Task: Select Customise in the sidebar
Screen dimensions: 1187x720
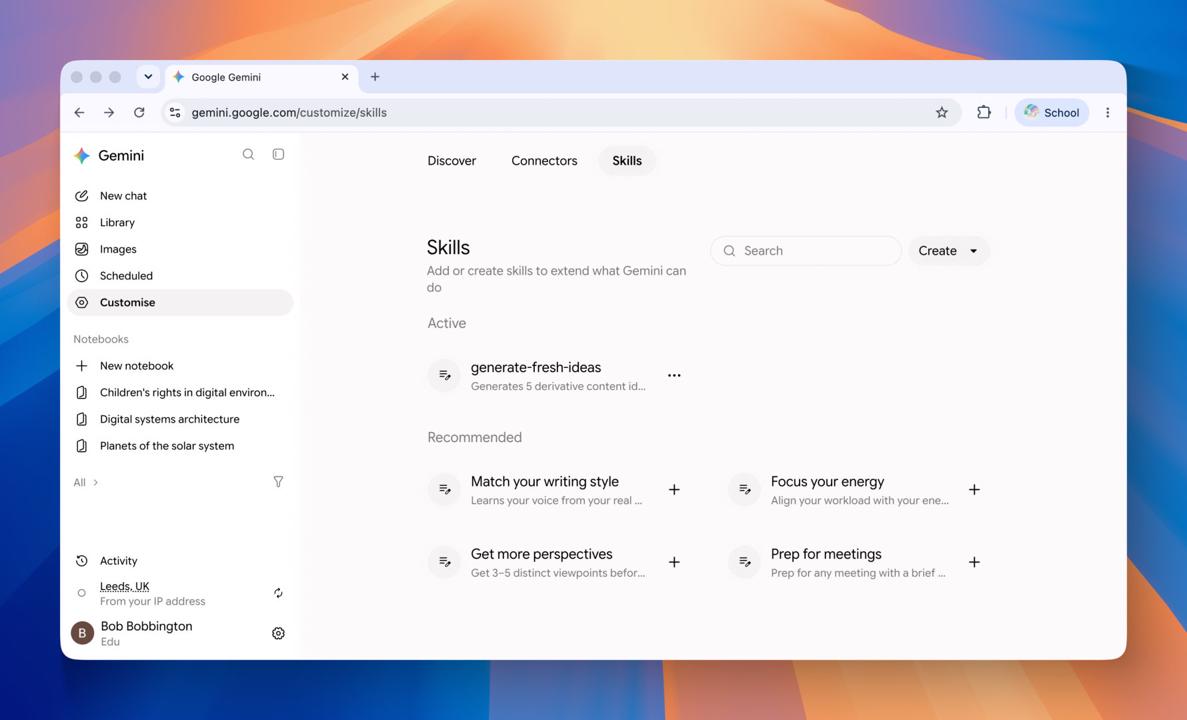Action: [x=180, y=302]
